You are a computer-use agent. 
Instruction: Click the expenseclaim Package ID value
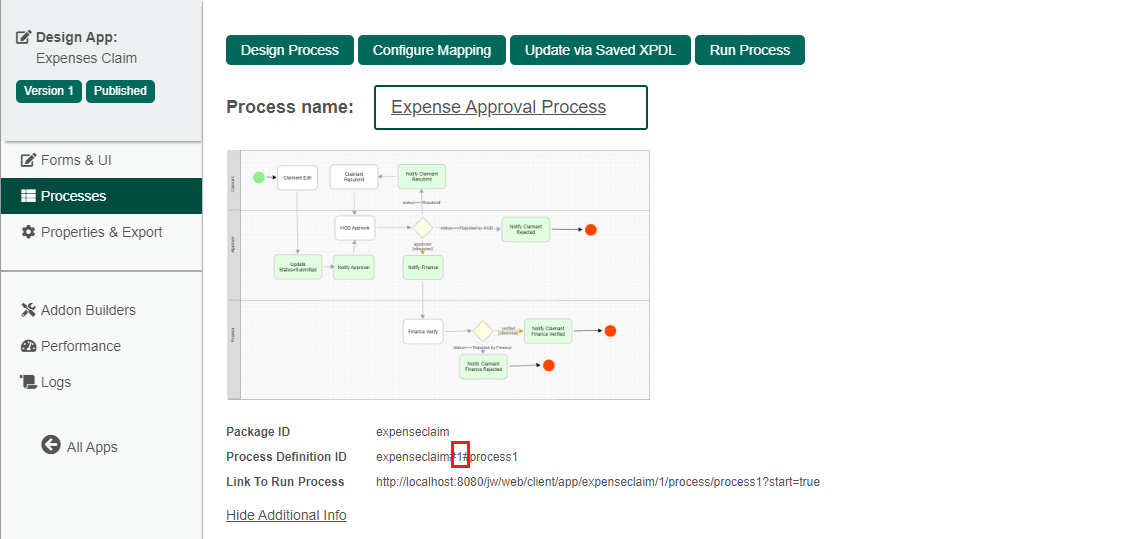click(x=412, y=432)
